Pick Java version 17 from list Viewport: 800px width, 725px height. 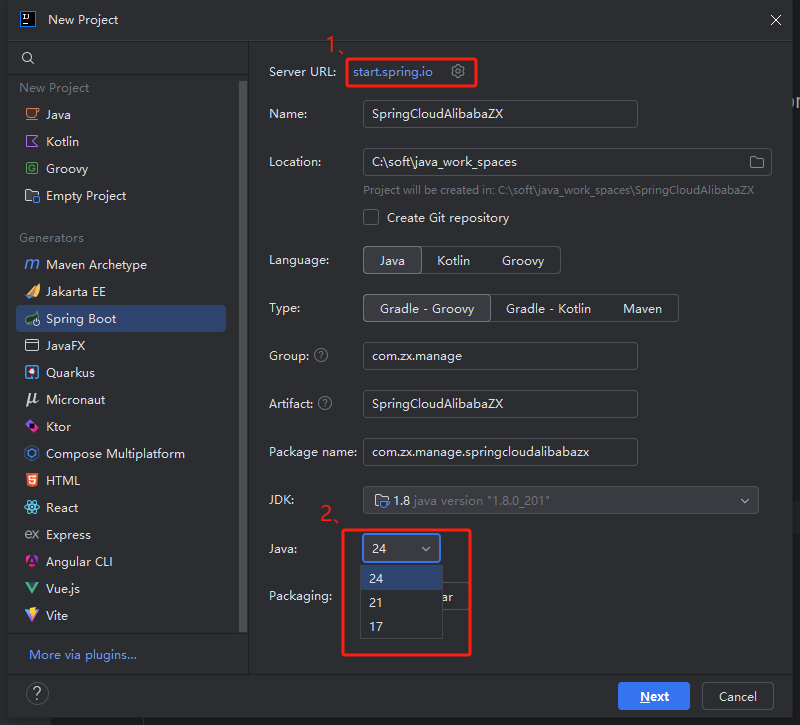coord(401,627)
